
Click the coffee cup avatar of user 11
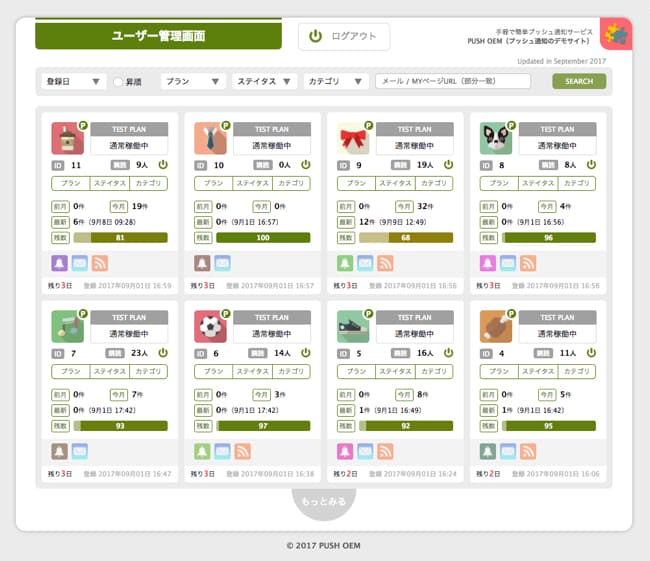coord(68,138)
